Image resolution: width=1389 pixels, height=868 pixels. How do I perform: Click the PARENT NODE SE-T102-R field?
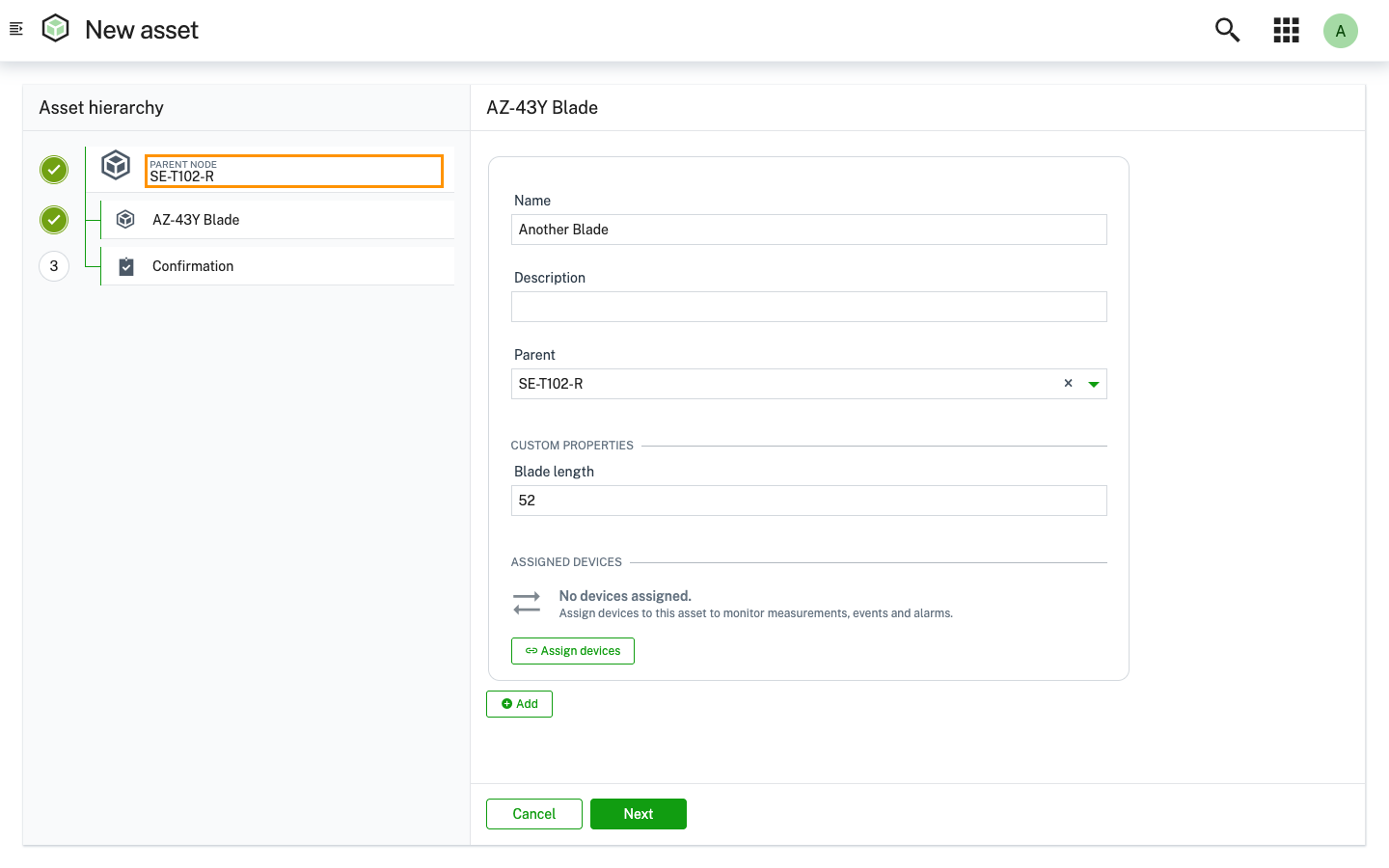click(x=293, y=172)
